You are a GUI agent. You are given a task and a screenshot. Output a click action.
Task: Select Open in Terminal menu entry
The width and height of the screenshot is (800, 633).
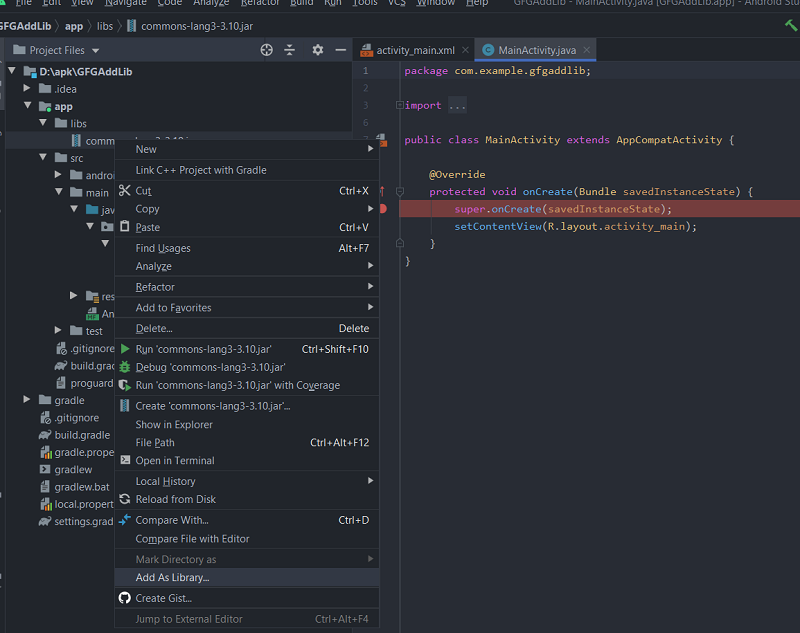tap(174, 460)
